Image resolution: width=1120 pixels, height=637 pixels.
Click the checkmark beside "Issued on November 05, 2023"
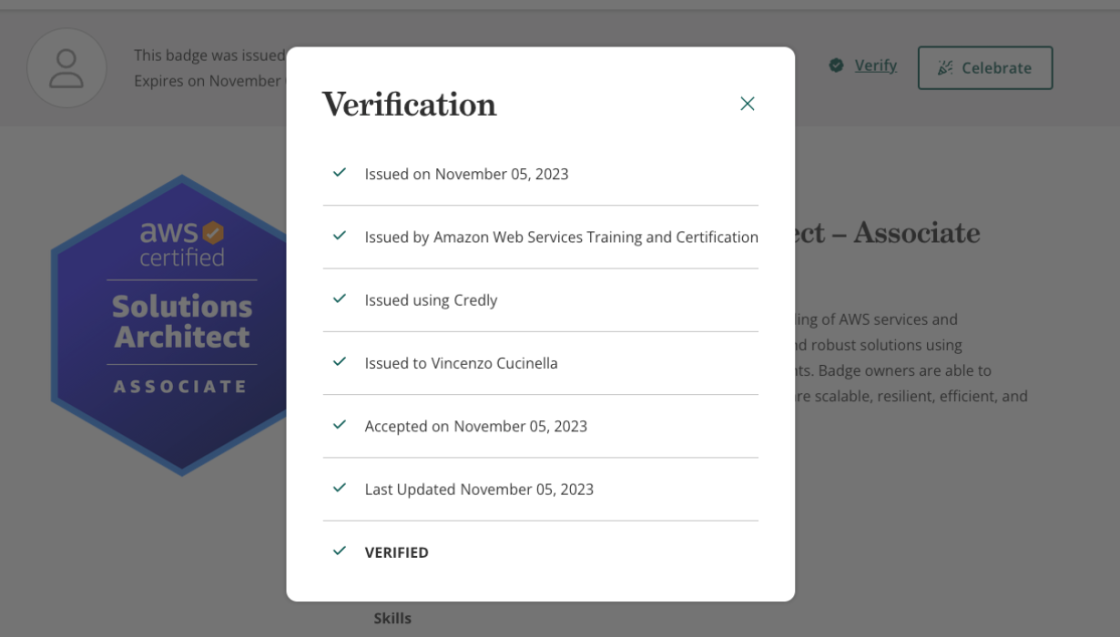coord(338,173)
